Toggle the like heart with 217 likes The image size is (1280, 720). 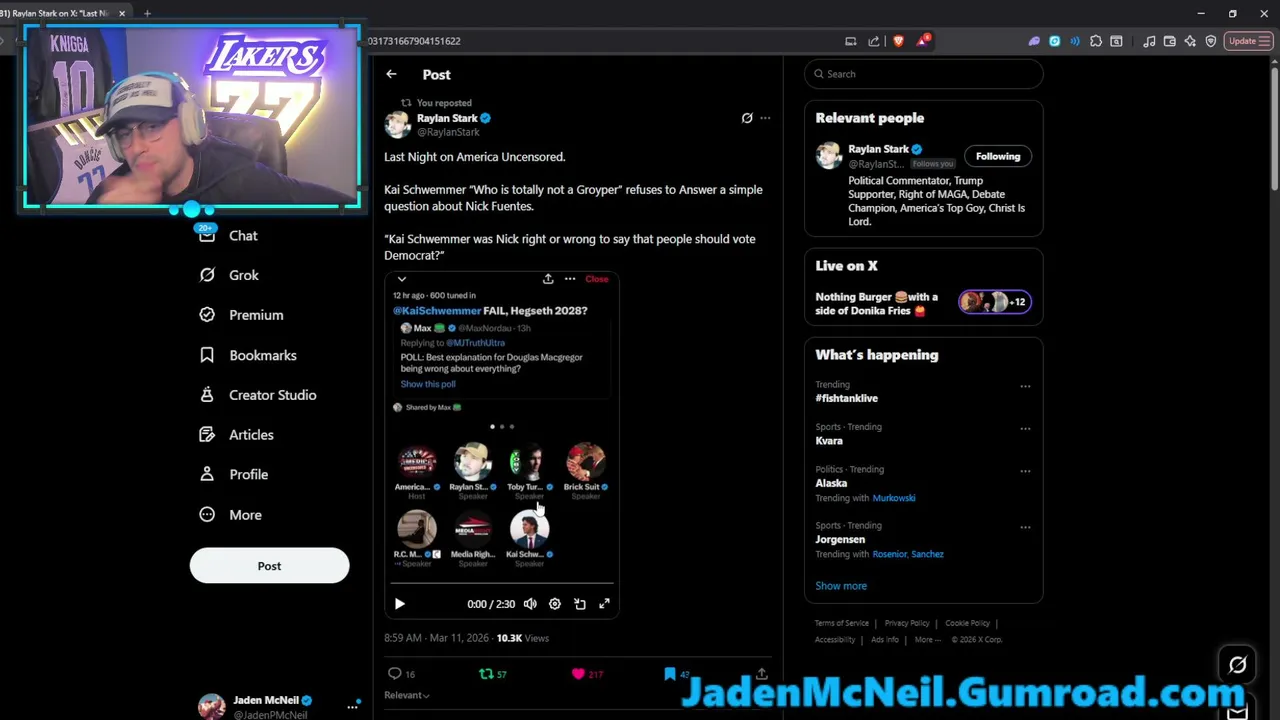tap(578, 674)
